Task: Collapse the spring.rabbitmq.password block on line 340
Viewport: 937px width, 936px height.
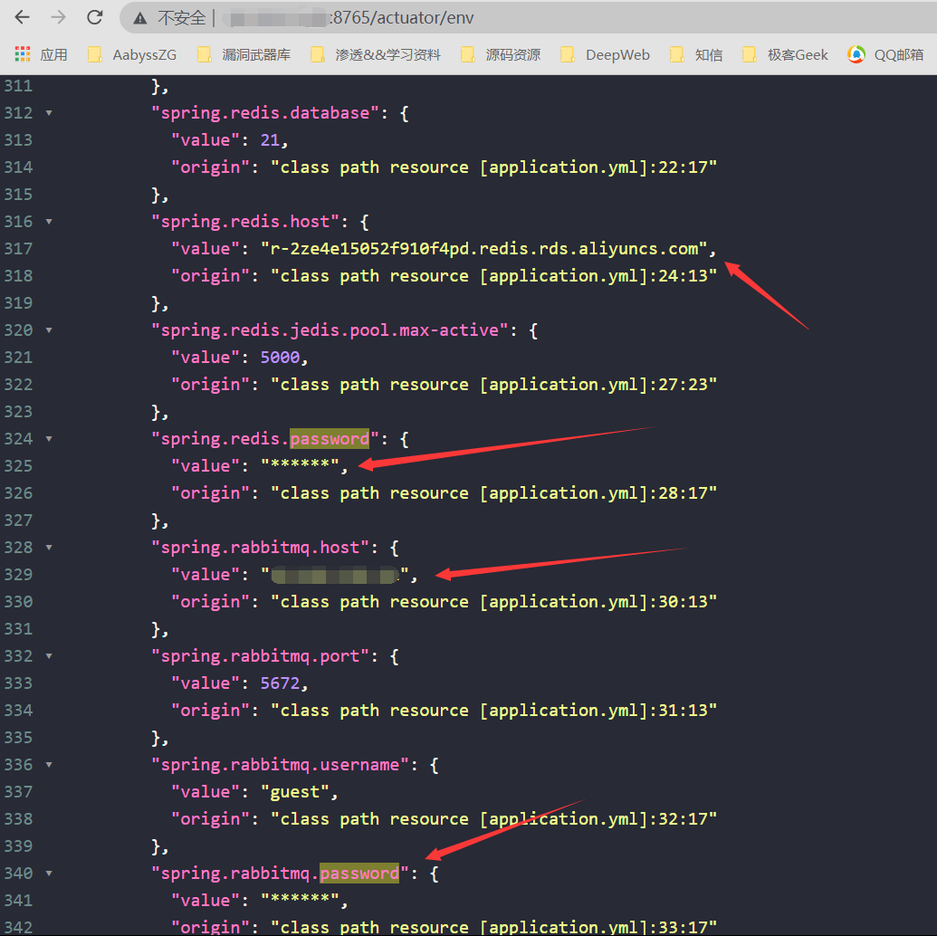Action: pos(49,874)
